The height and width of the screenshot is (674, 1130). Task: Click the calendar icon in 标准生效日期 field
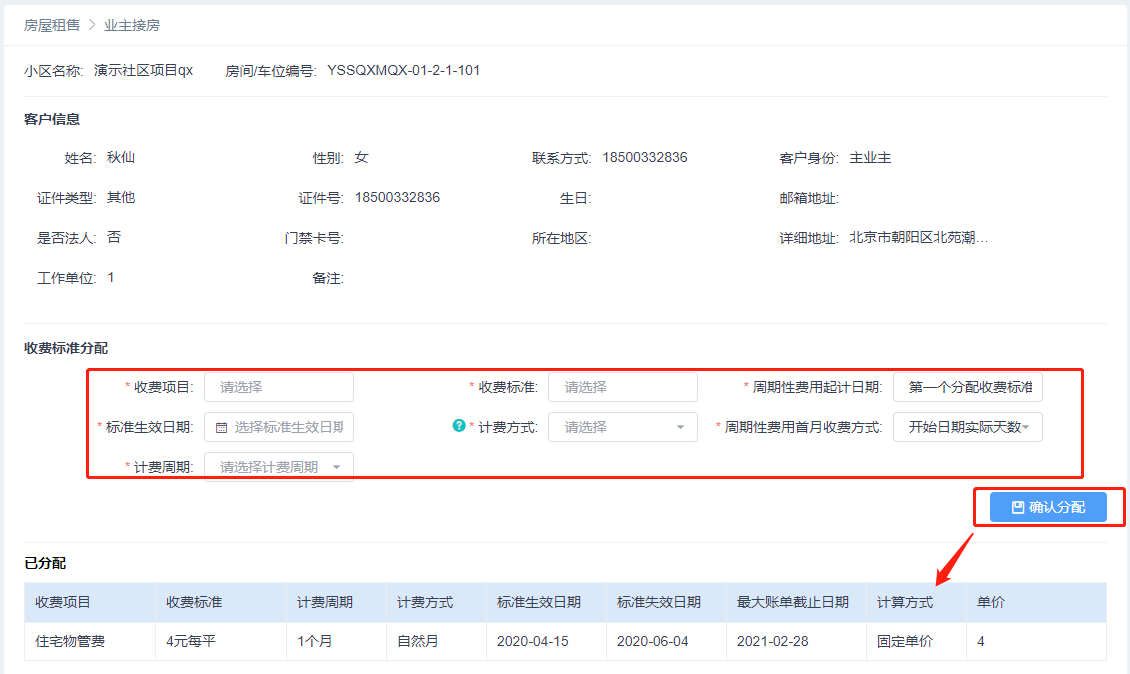[x=221, y=427]
